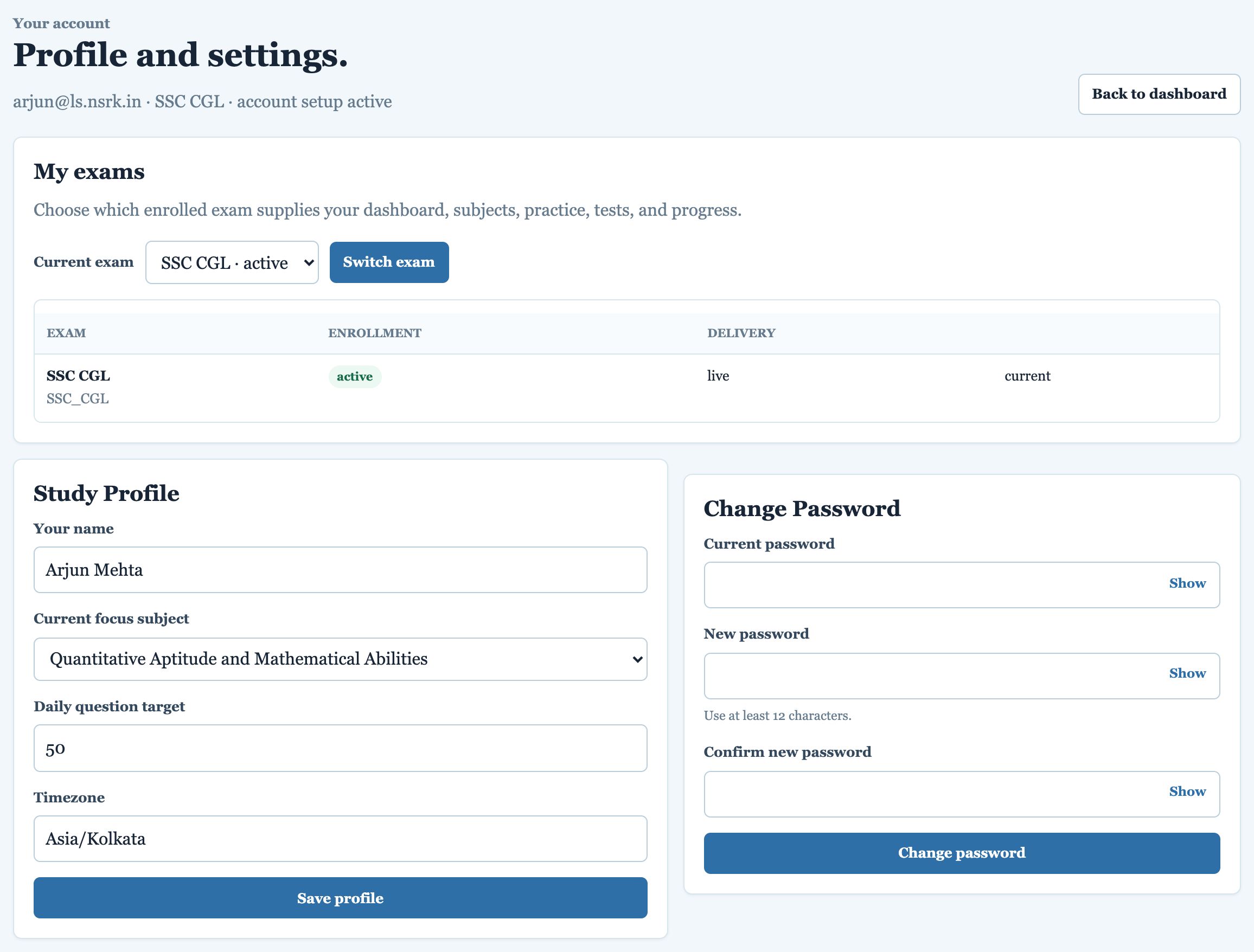
Task: Click the Switch exam button
Action: click(x=389, y=262)
